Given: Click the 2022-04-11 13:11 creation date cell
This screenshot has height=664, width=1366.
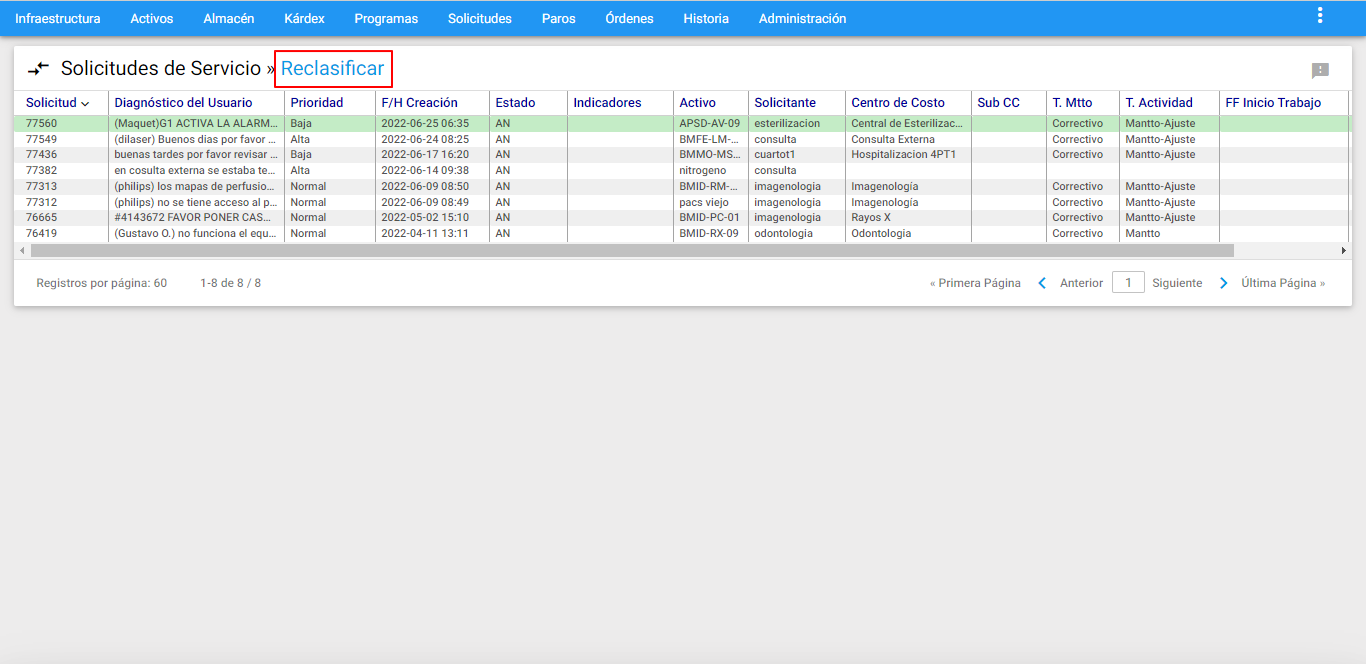Looking at the screenshot, I should click(432, 233).
